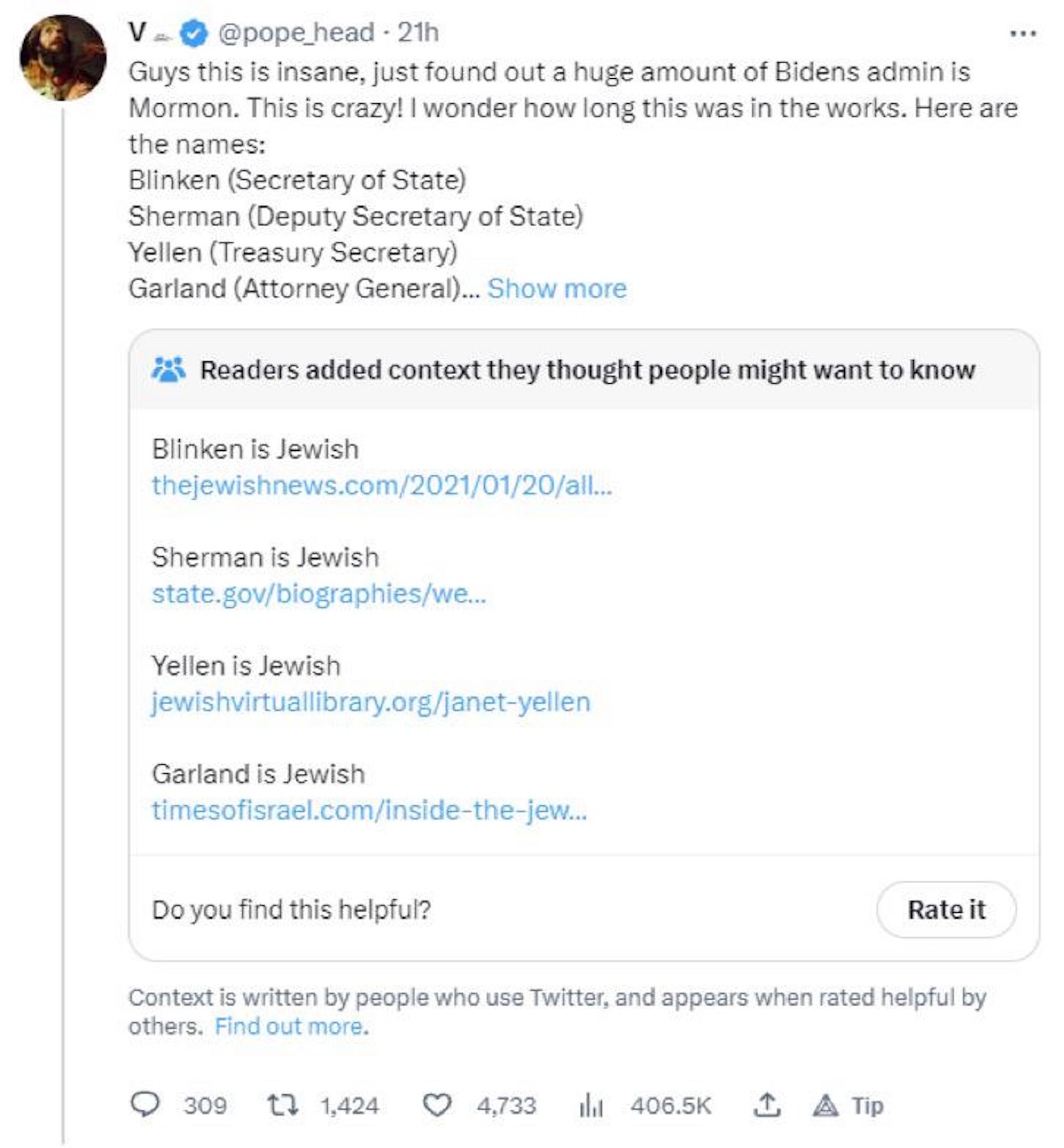Screen dimensions: 1064x1148
Task: Expand tweet with Show more
Action: [556, 288]
